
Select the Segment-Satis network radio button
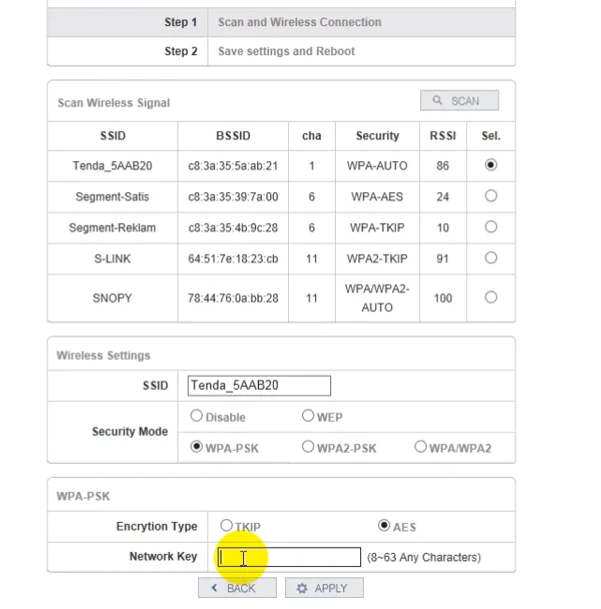click(x=491, y=196)
